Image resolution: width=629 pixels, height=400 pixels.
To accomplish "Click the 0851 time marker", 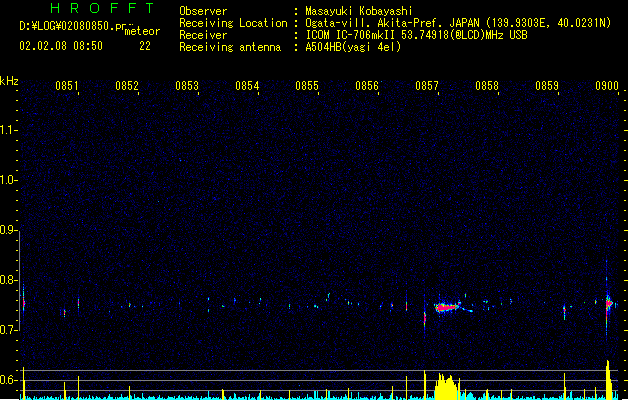I will coord(67,86).
